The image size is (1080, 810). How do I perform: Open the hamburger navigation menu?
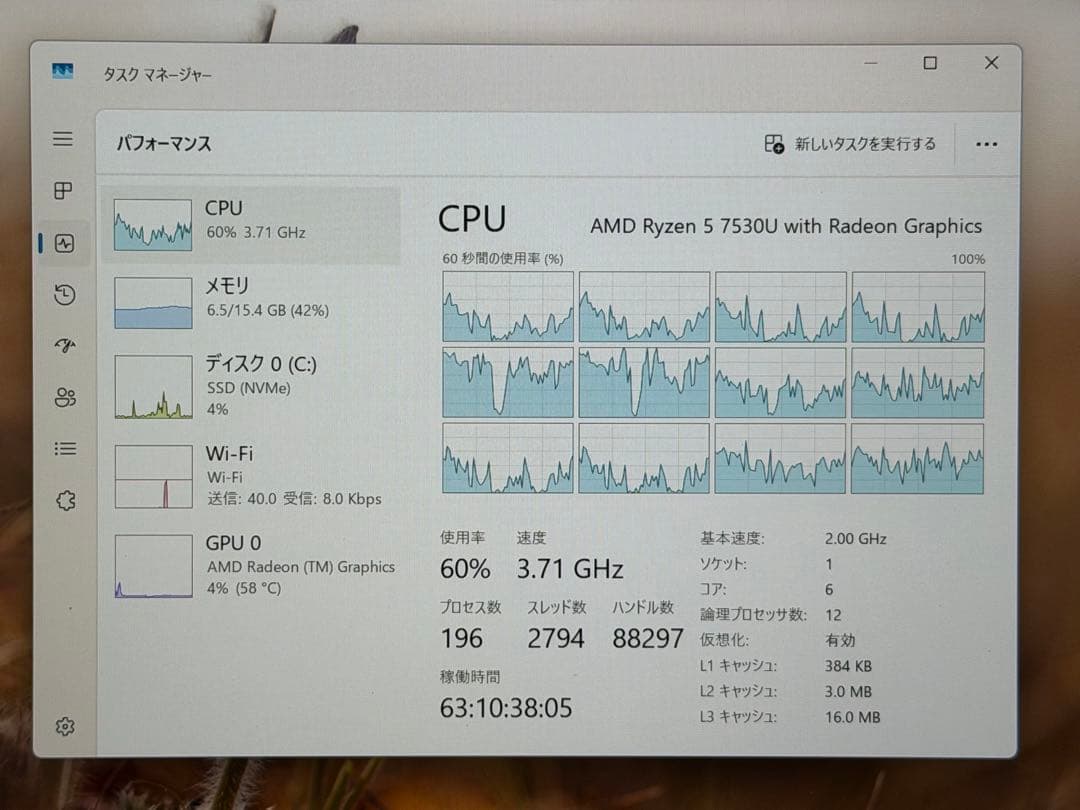63,138
